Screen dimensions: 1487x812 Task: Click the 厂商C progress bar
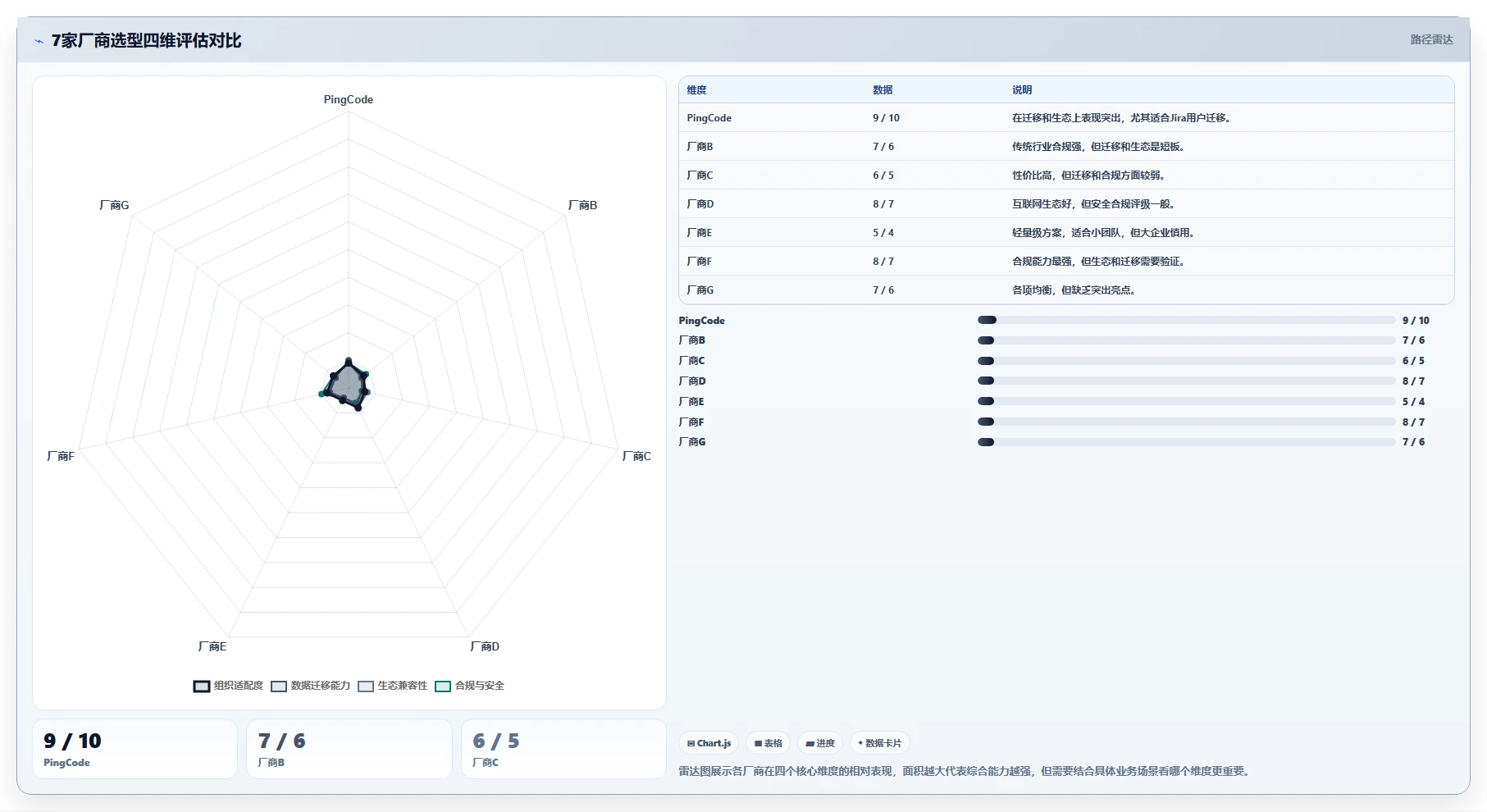pyautogui.click(x=1186, y=361)
